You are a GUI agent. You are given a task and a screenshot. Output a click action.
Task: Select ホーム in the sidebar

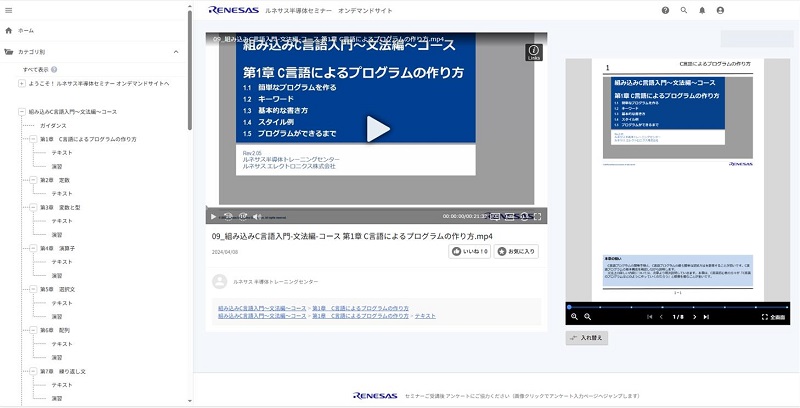pyautogui.click(x=26, y=31)
